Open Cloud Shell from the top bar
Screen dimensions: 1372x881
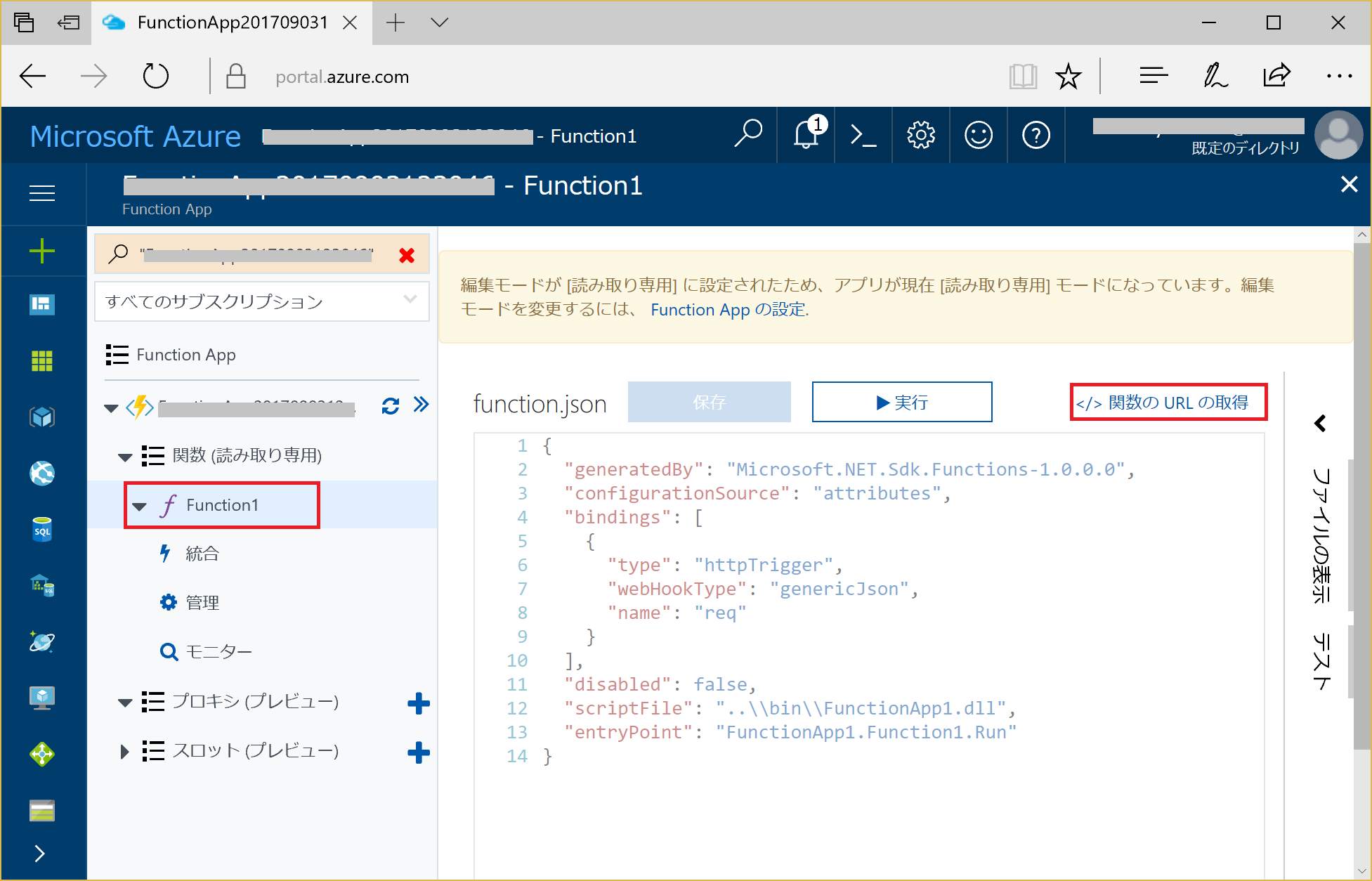pyautogui.click(x=863, y=135)
